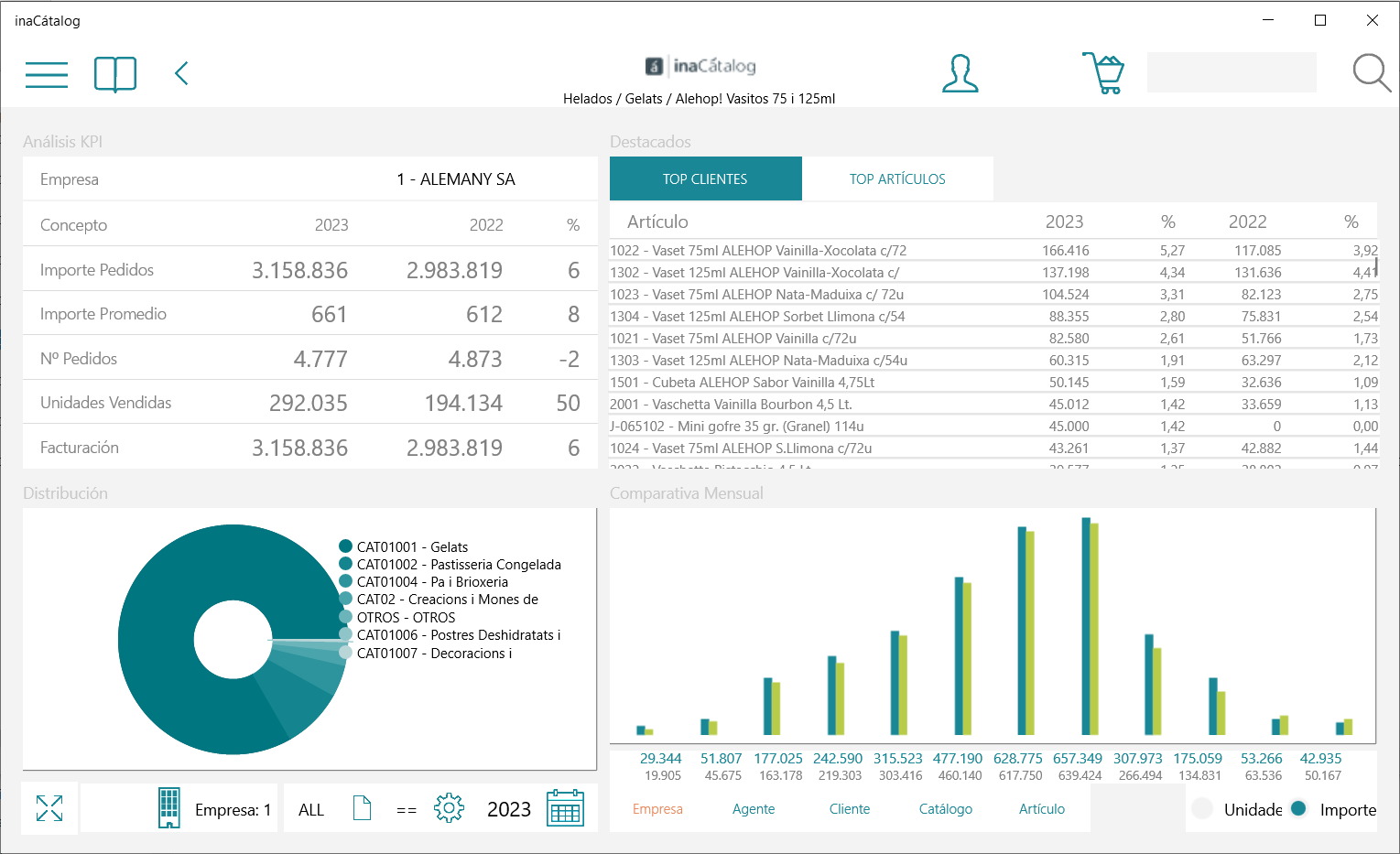
Task: Switch to the Agente comparison tab
Action: [754, 809]
